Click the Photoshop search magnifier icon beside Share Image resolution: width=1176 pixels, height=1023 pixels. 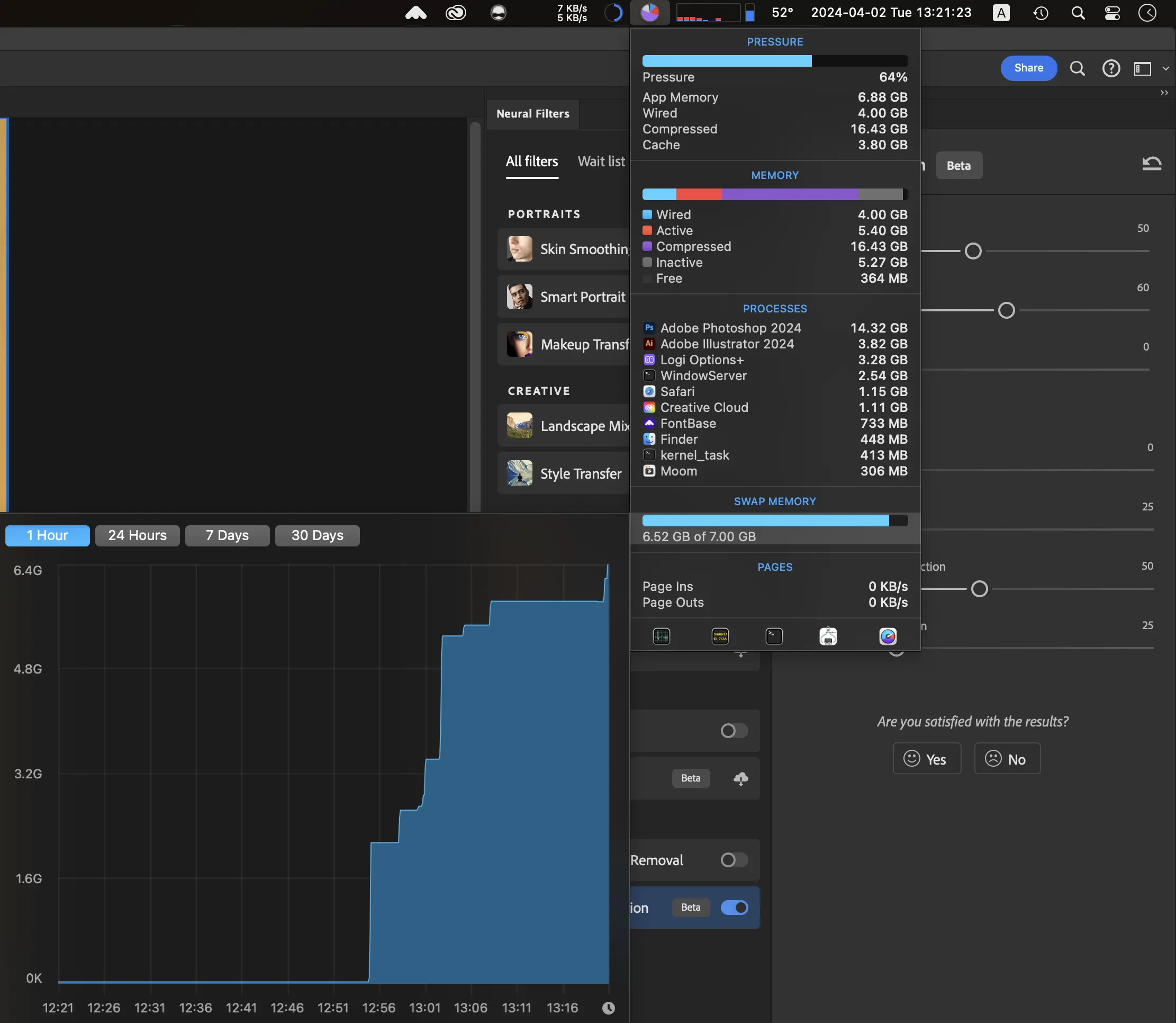tap(1077, 68)
